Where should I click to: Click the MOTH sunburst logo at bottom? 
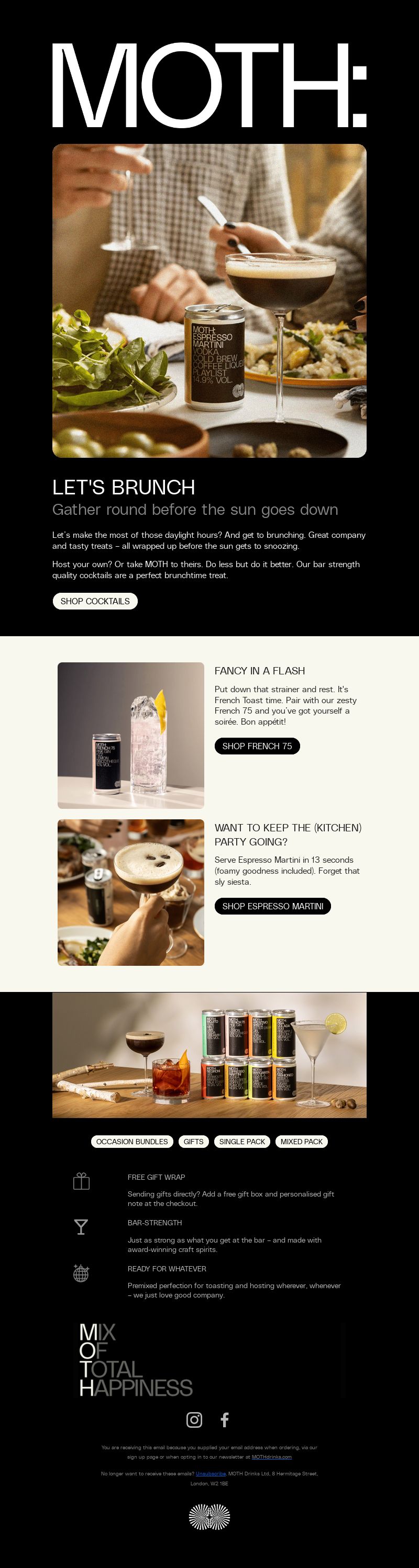click(210, 1517)
